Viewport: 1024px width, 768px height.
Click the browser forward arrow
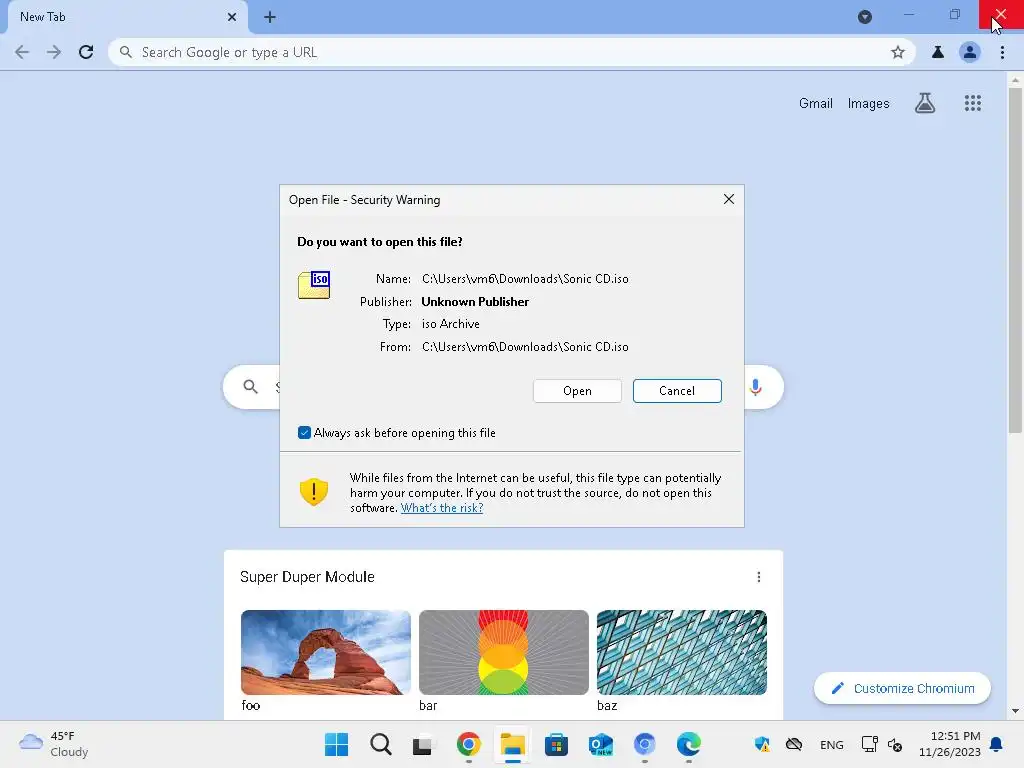[x=54, y=52]
